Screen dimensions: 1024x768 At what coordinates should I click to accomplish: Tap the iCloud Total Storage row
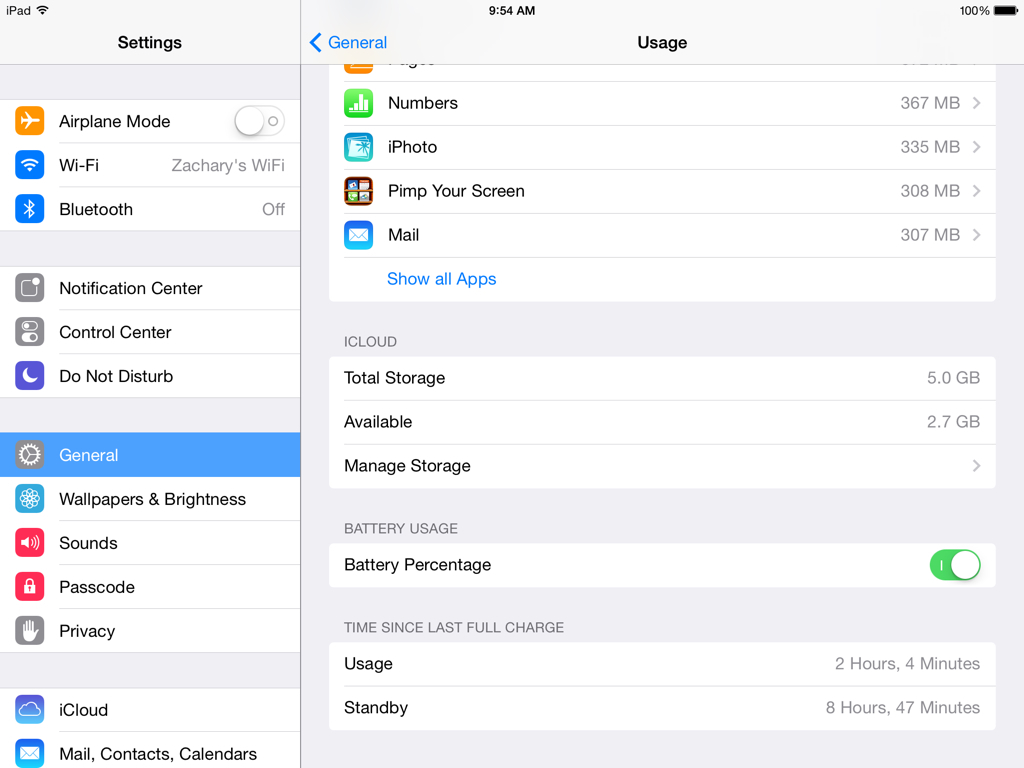[662, 378]
